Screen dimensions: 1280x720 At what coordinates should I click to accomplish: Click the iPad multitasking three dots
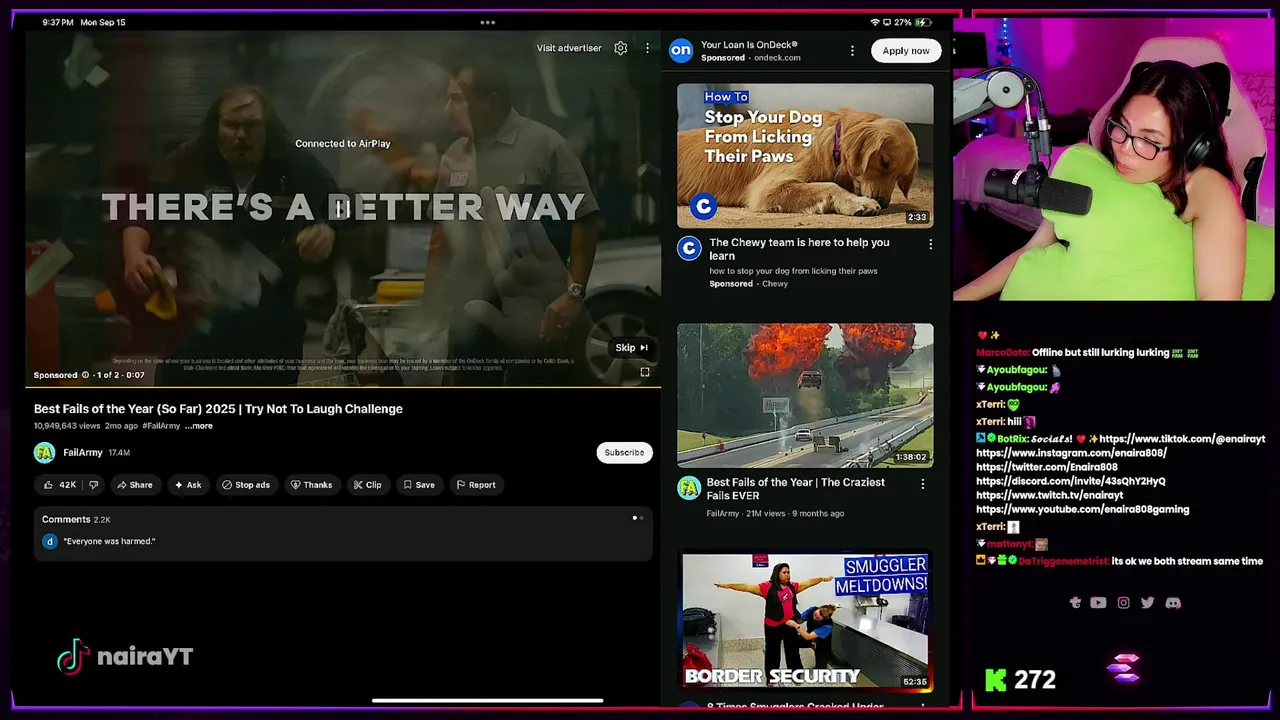click(x=487, y=22)
